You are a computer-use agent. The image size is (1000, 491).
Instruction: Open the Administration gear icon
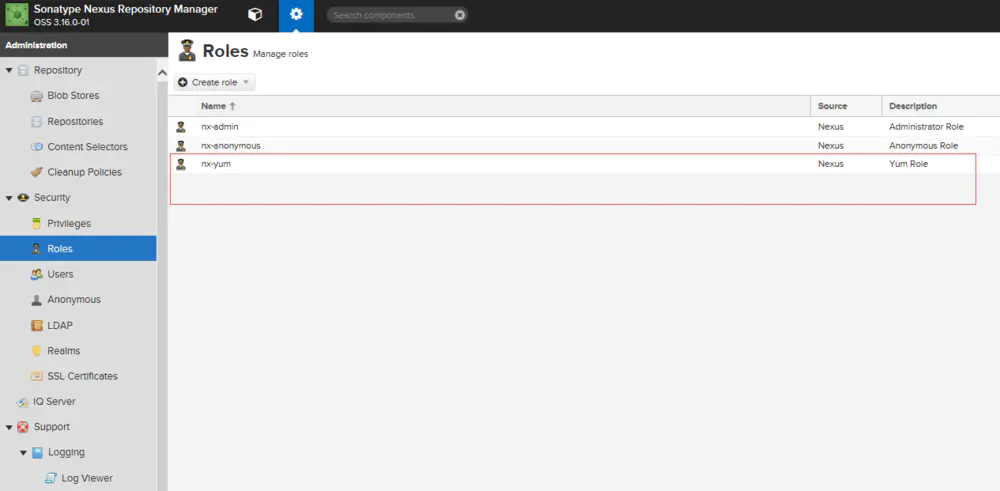click(296, 15)
